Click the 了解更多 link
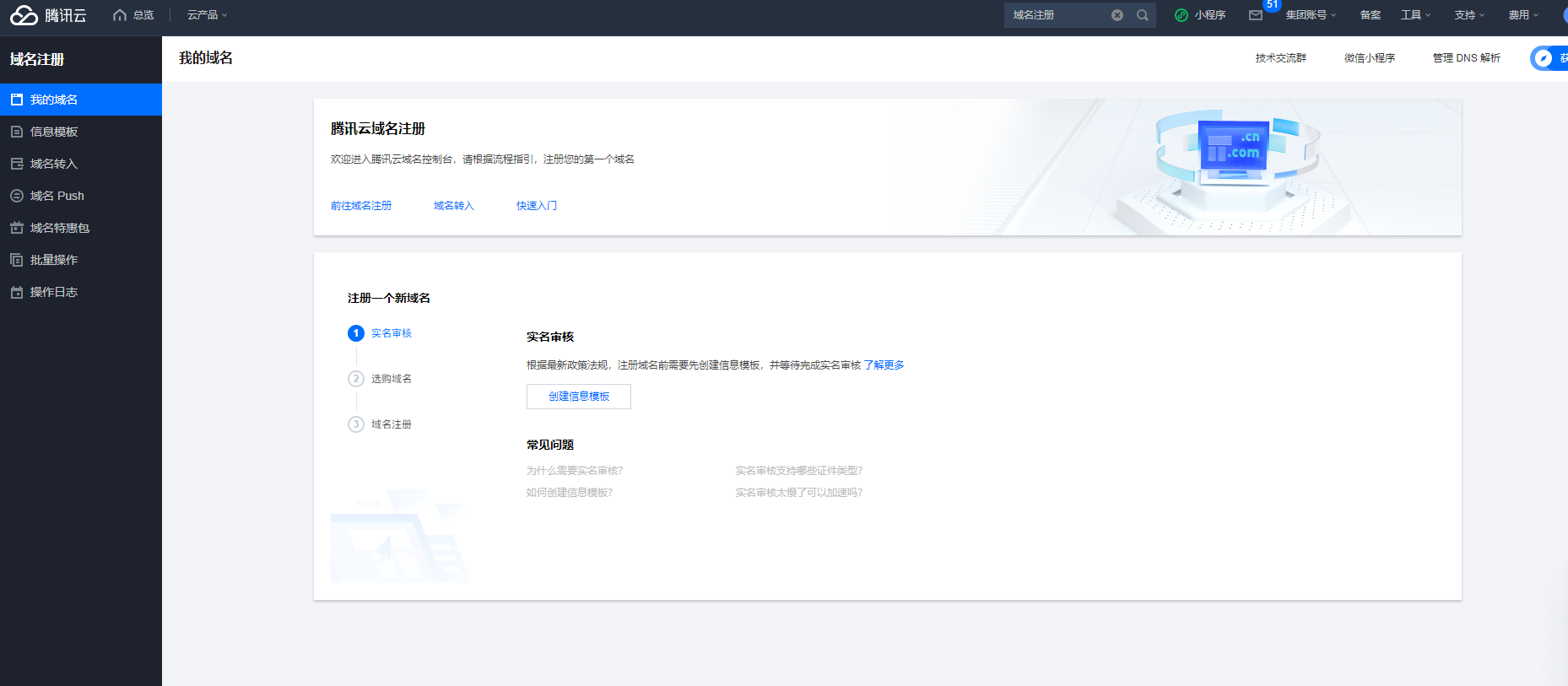The image size is (1568, 686). (x=884, y=365)
